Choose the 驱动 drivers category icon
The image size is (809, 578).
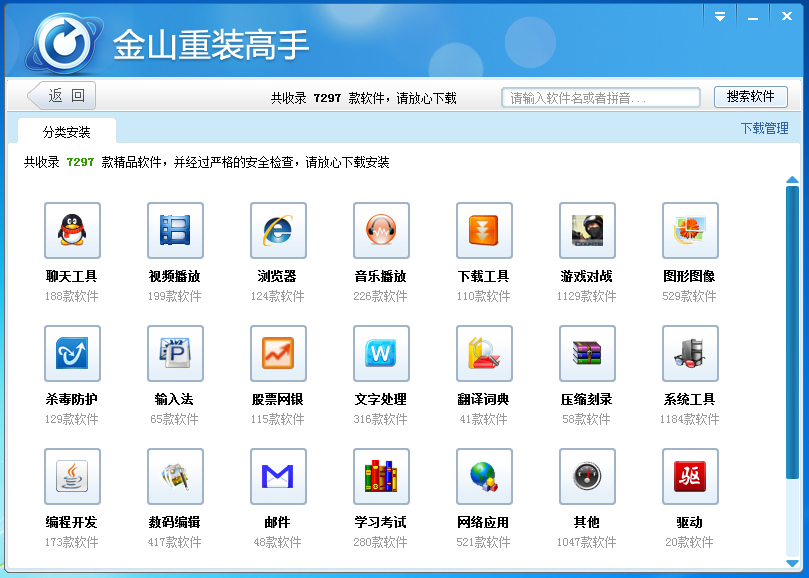tap(690, 477)
